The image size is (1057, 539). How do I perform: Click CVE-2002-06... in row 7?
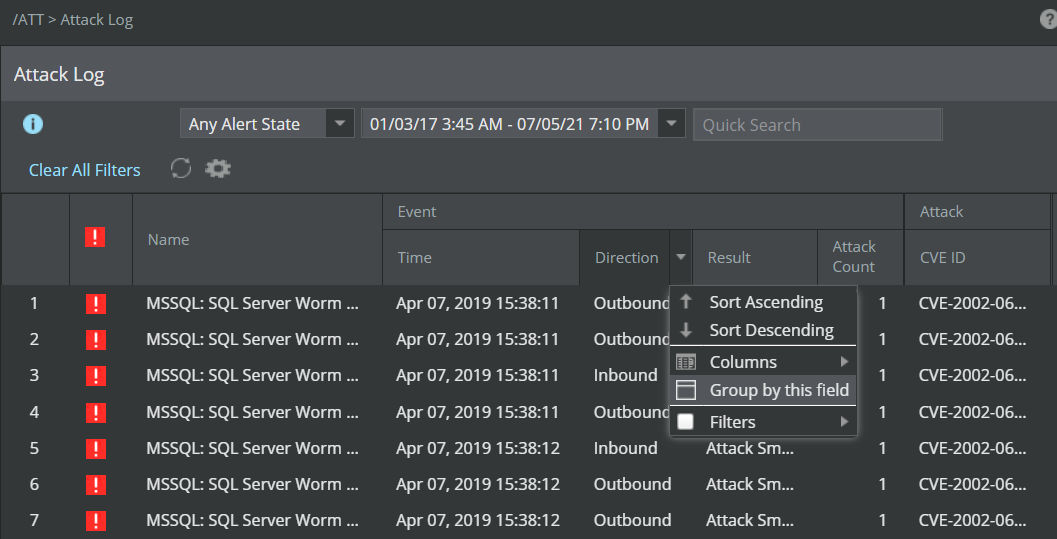[972, 520]
